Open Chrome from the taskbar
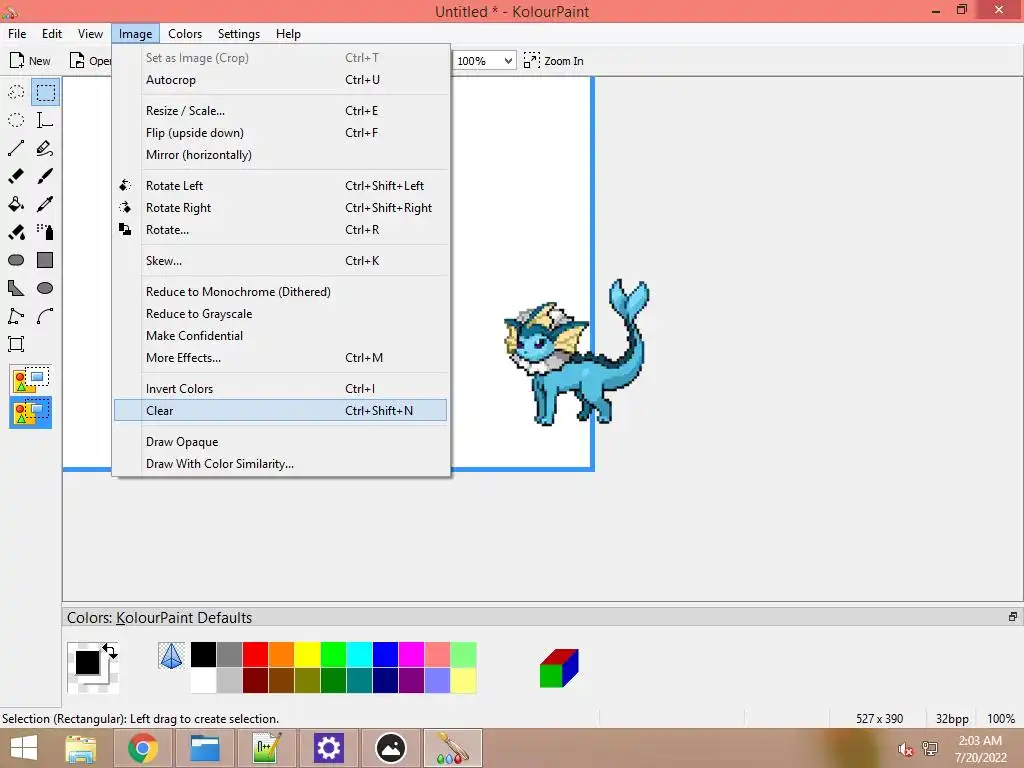1024x768 pixels. point(142,748)
